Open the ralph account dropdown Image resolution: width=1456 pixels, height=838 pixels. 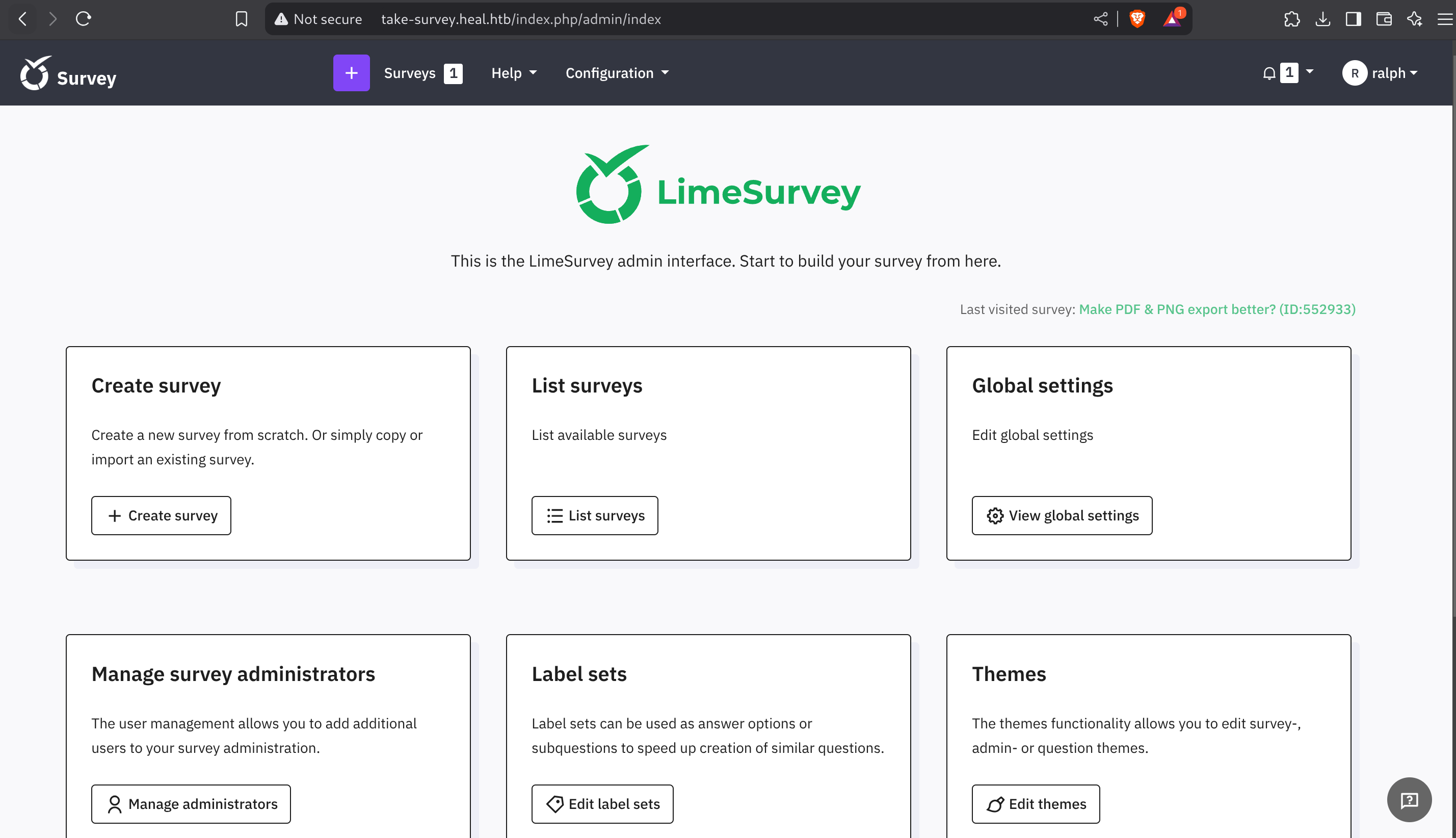pos(1395,73)
